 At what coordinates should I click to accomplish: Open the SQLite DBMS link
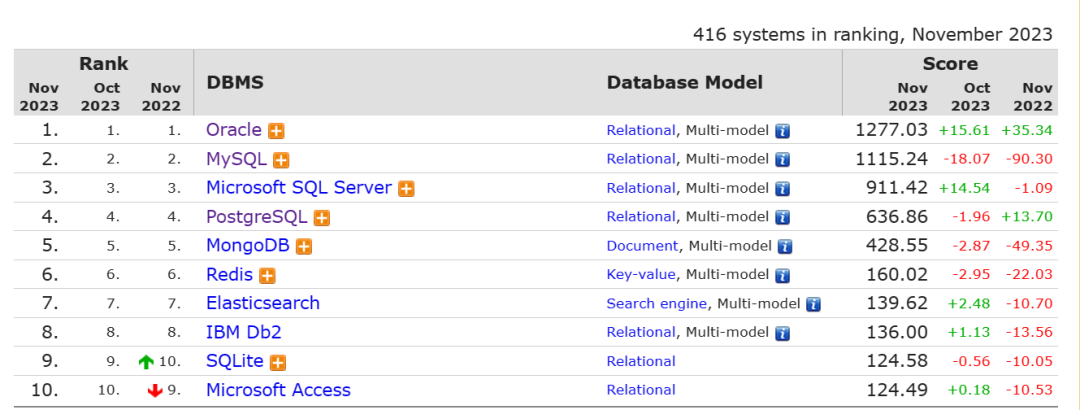(235, 361)
